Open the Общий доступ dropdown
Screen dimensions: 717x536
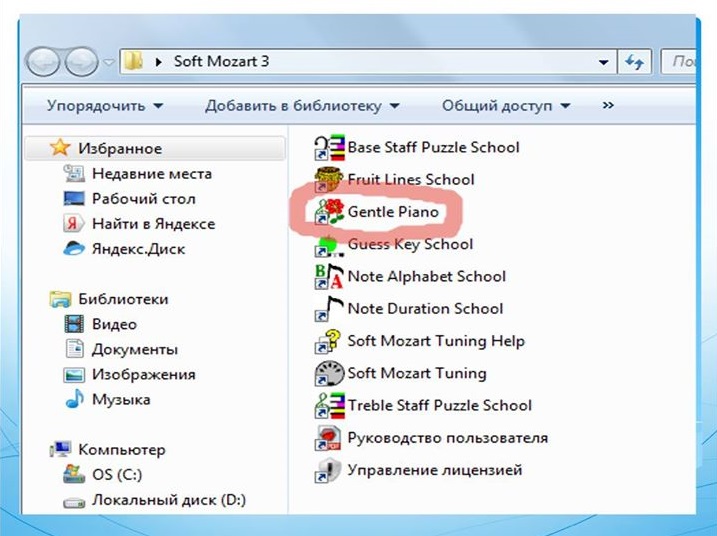point(506,106)
